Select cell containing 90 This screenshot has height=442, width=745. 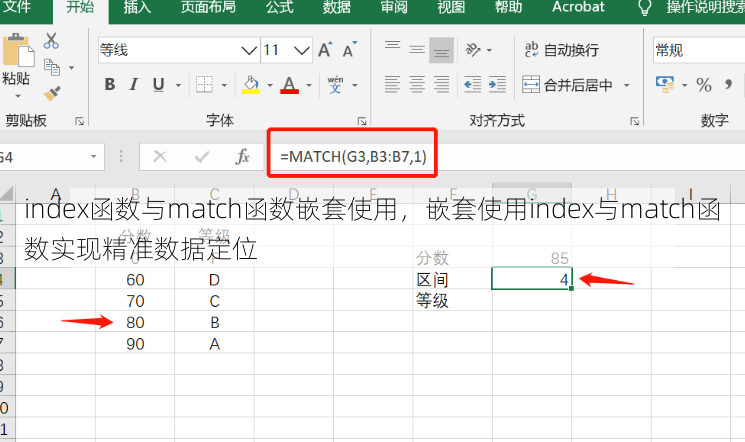(x=135, y=344)
